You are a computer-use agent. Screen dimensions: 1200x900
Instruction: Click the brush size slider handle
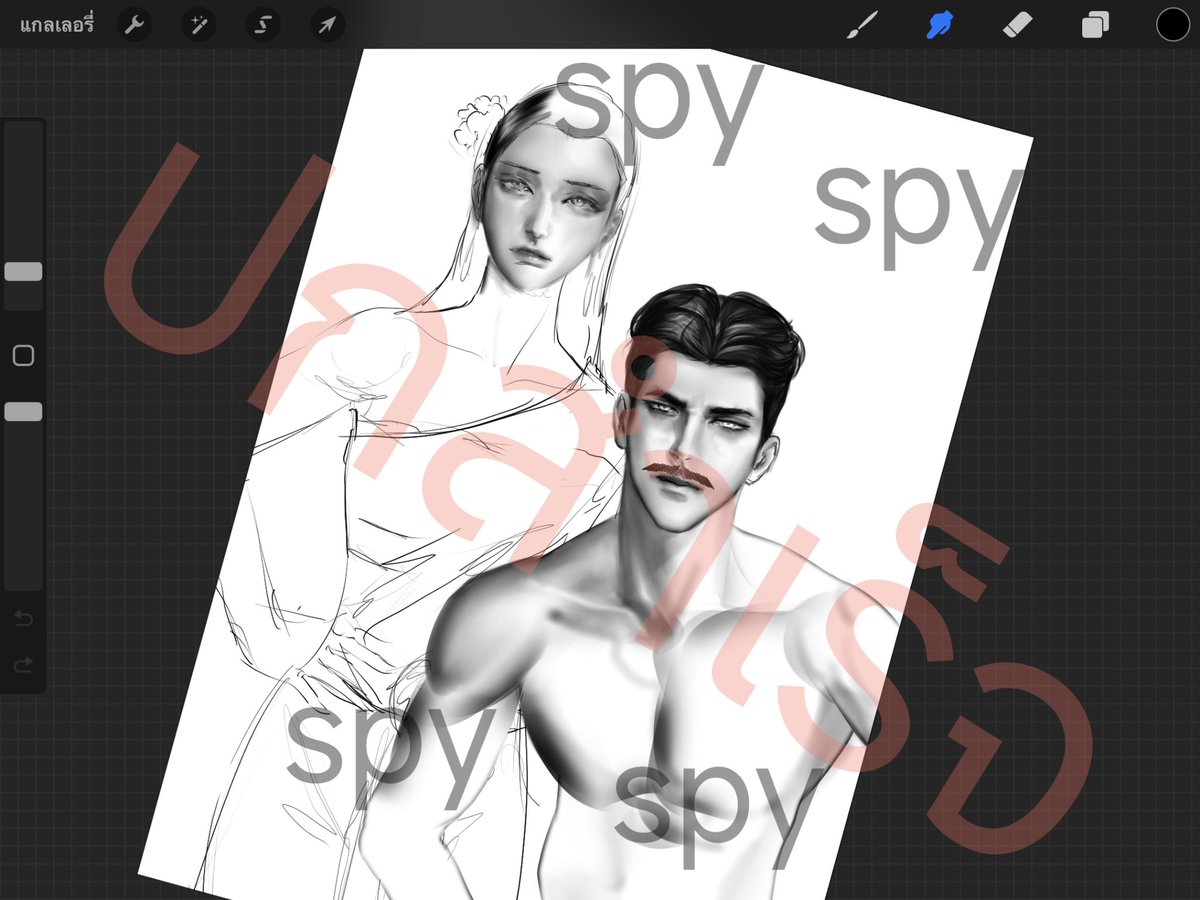coord(23,271)
